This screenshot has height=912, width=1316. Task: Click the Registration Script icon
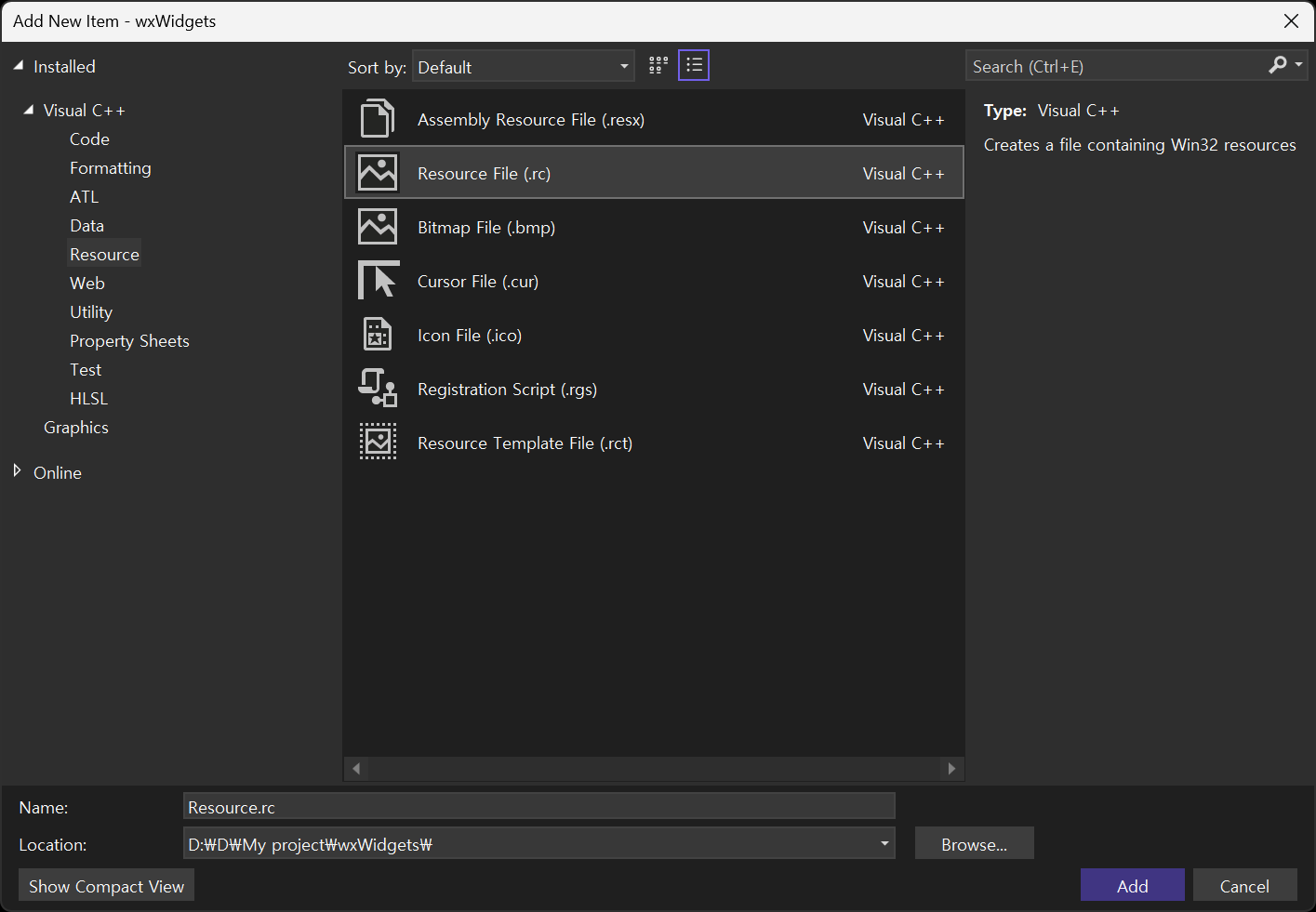[378, 388]
